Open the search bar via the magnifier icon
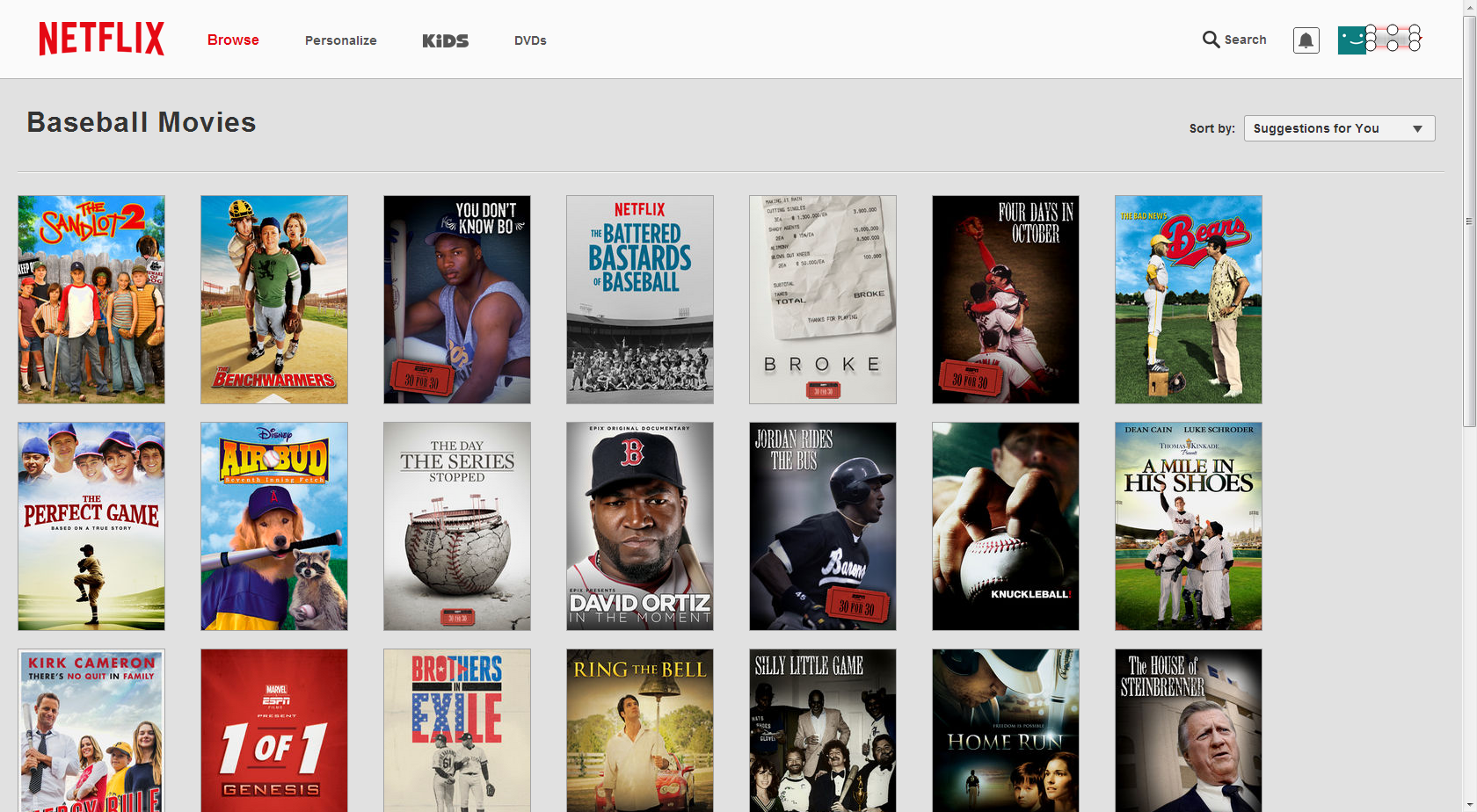Screen dimensions: 1477x812 tap(1233, 40)
